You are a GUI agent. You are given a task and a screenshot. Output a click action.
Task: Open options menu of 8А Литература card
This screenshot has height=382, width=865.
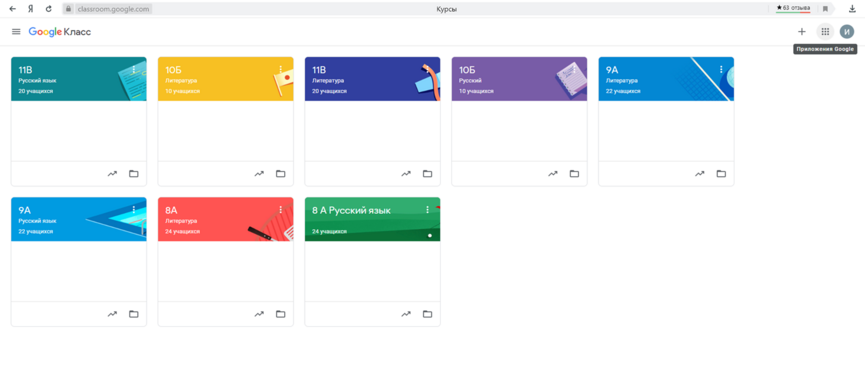click(x=280, y=210)
